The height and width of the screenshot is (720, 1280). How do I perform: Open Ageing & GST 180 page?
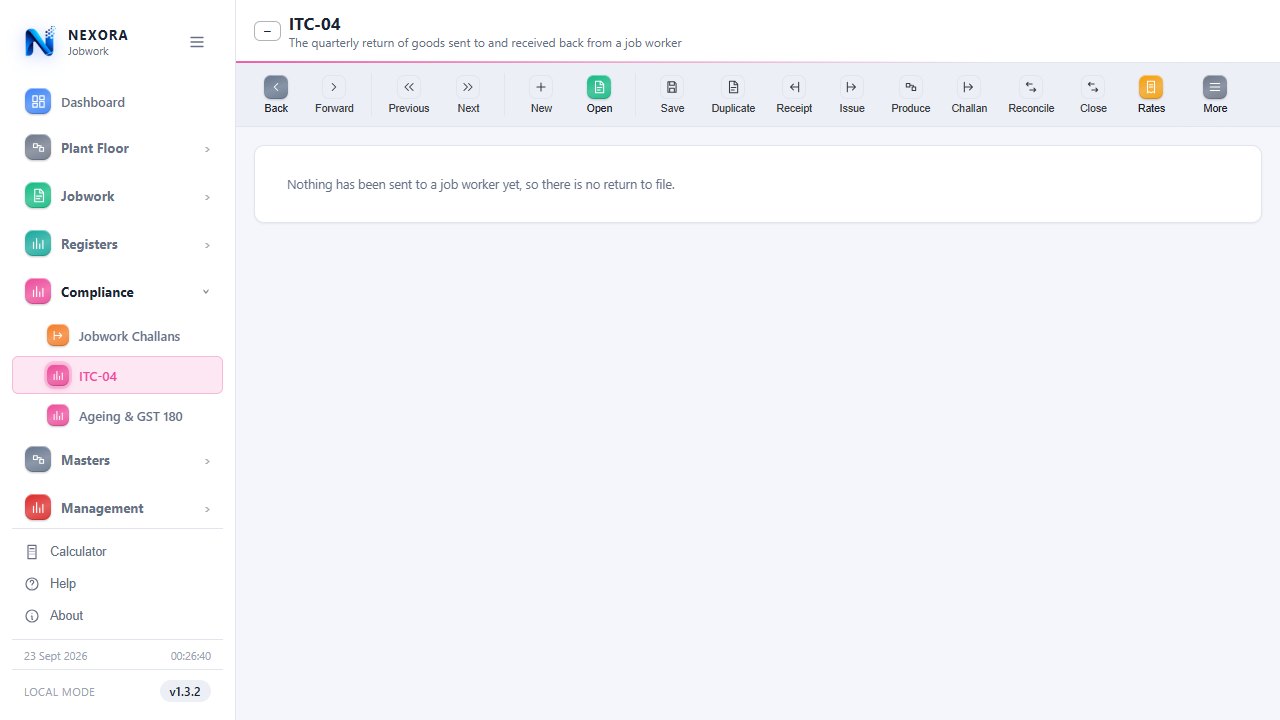click(x=118, y=416)
